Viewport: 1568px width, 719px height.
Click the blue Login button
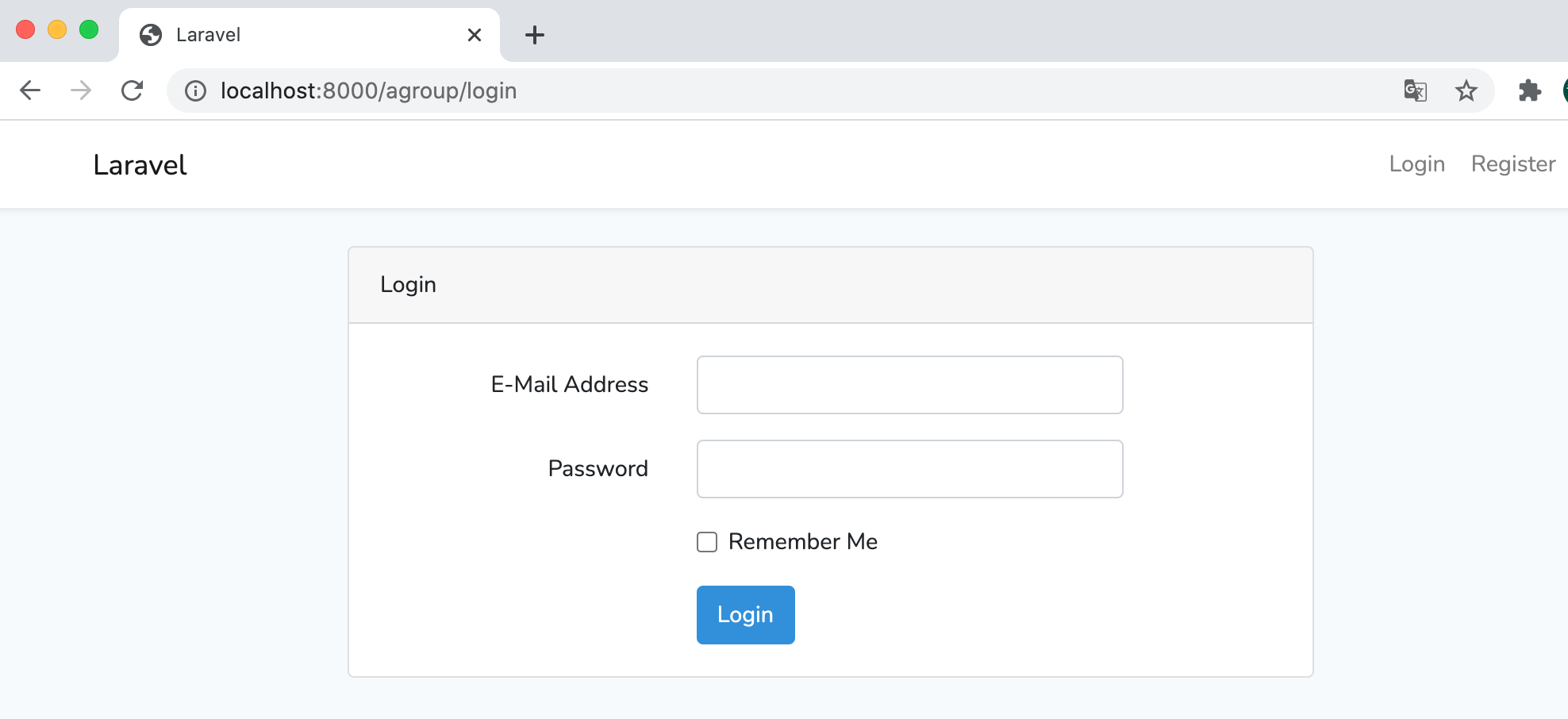pos(745,615)
